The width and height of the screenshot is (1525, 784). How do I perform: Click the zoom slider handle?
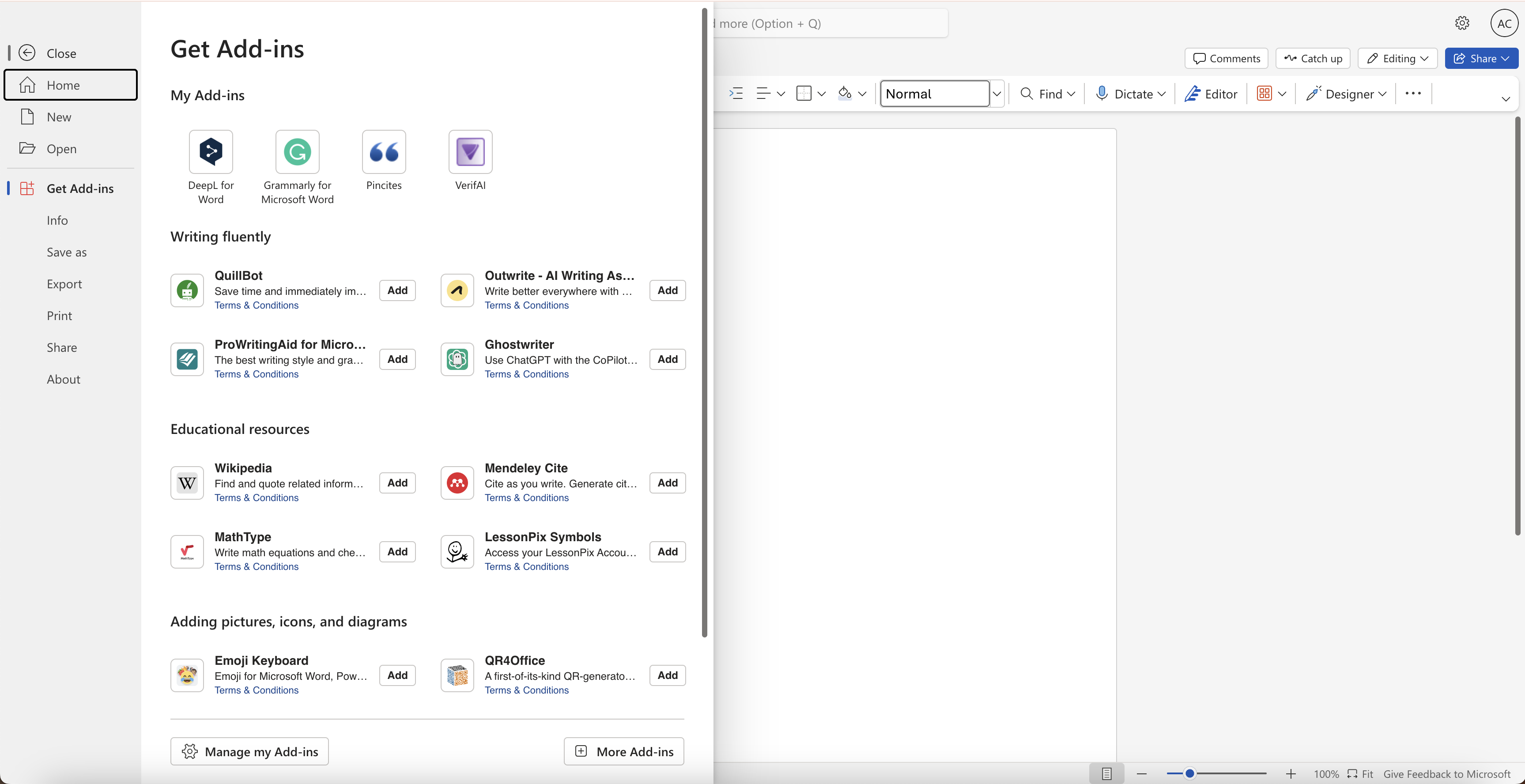[x=1189, y=774]
